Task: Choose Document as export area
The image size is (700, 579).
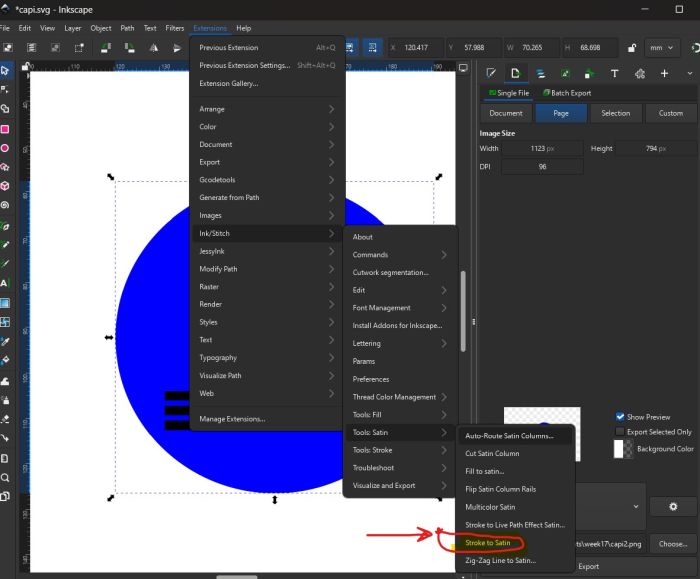Action: [506, 113]
